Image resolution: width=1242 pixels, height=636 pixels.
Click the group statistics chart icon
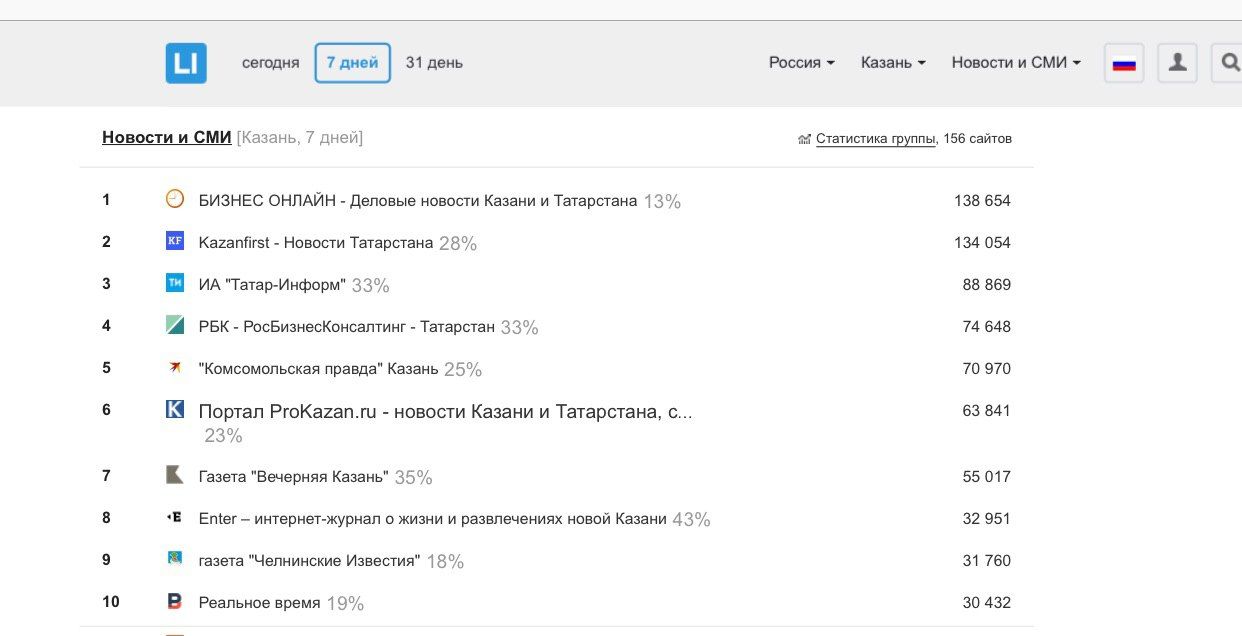point(804,139)
